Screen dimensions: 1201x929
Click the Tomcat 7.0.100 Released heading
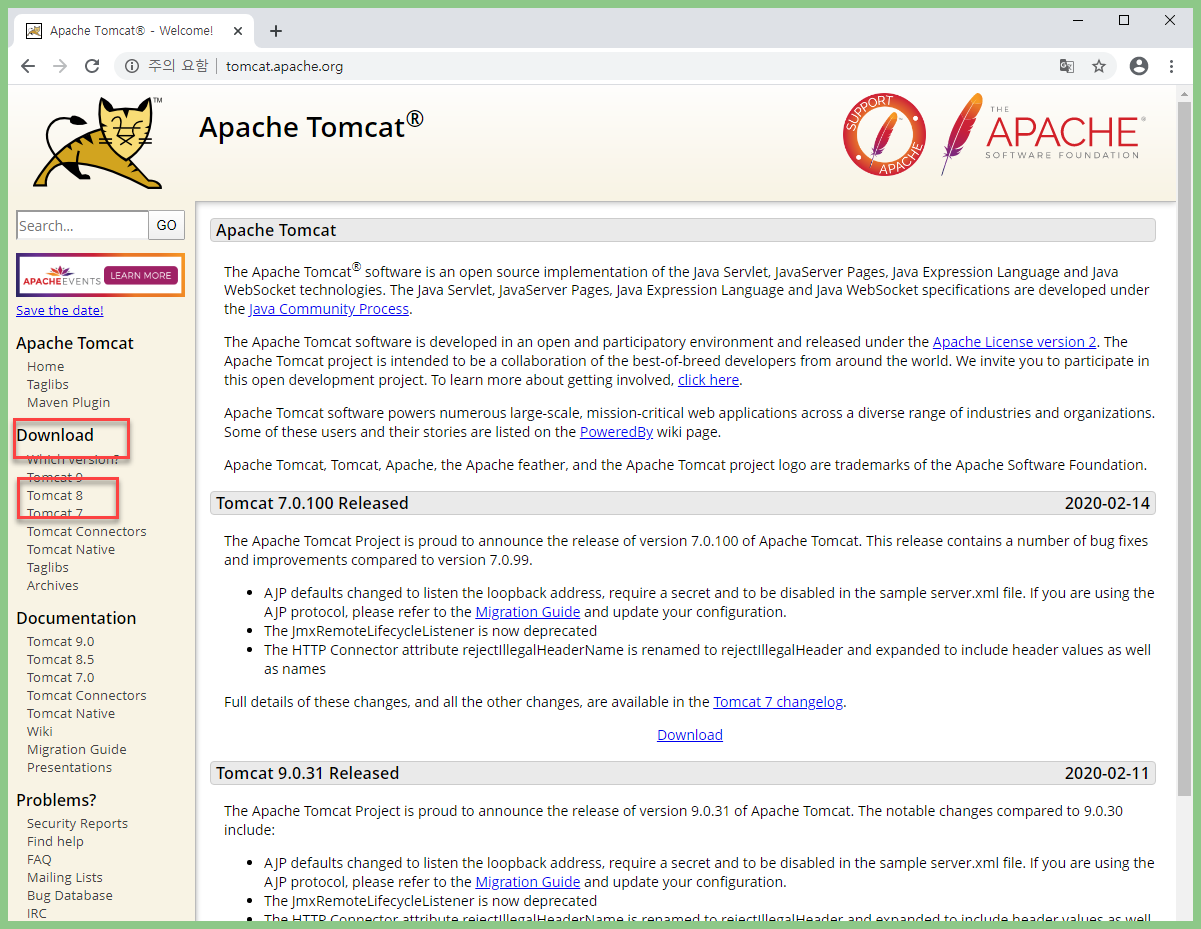tap(312, 502)
